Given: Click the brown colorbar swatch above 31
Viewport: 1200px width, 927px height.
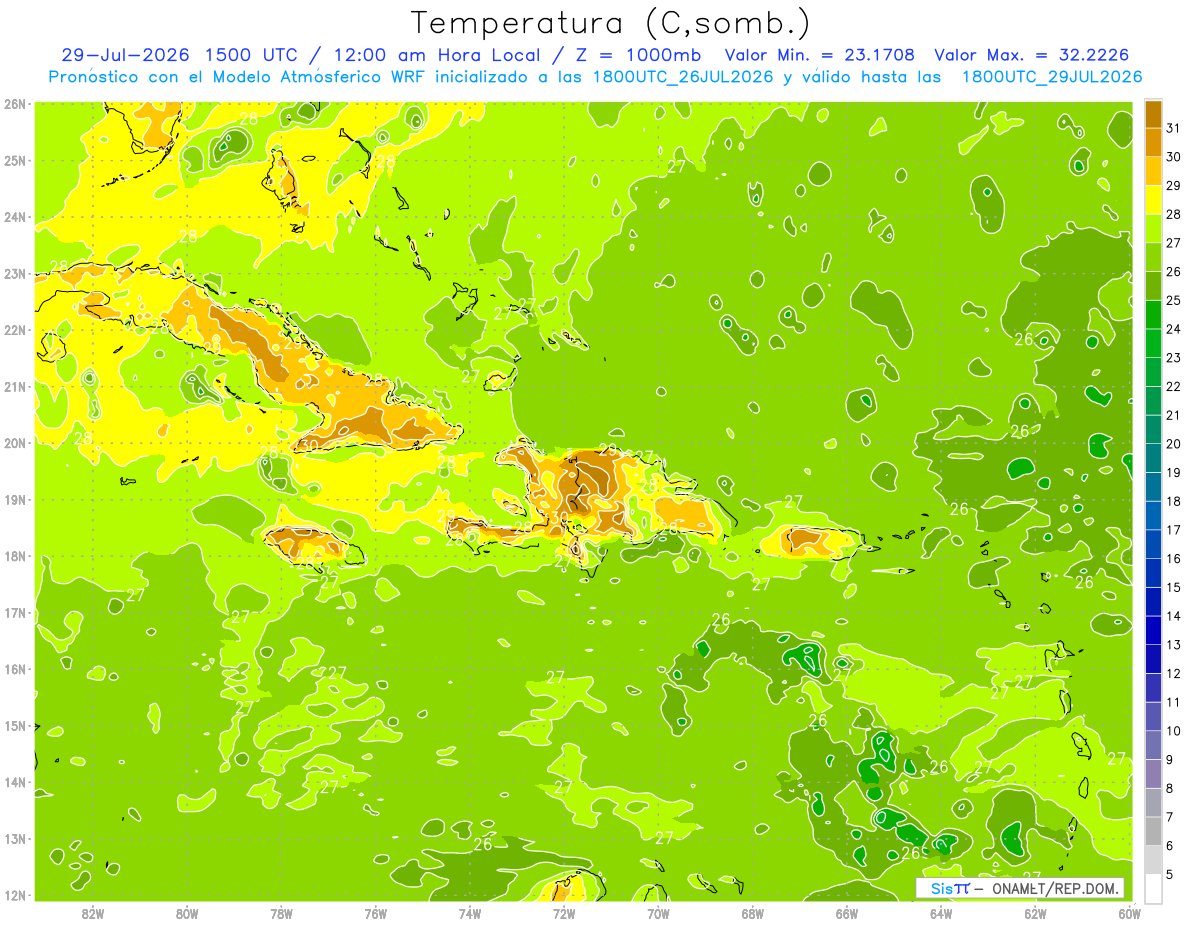Looking at the screenshot, I should 1153,114.
